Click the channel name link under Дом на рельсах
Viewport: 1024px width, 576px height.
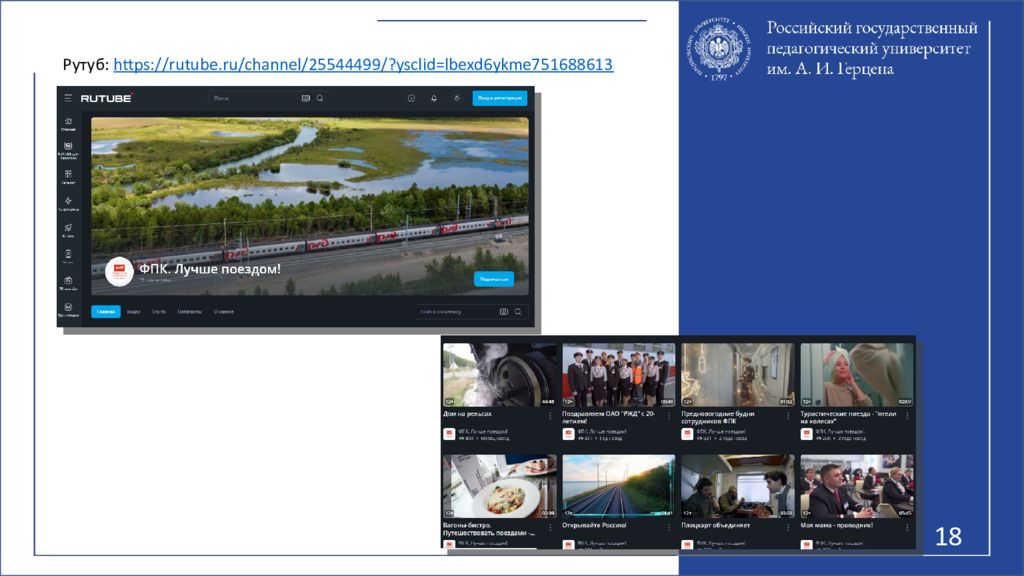483,432
